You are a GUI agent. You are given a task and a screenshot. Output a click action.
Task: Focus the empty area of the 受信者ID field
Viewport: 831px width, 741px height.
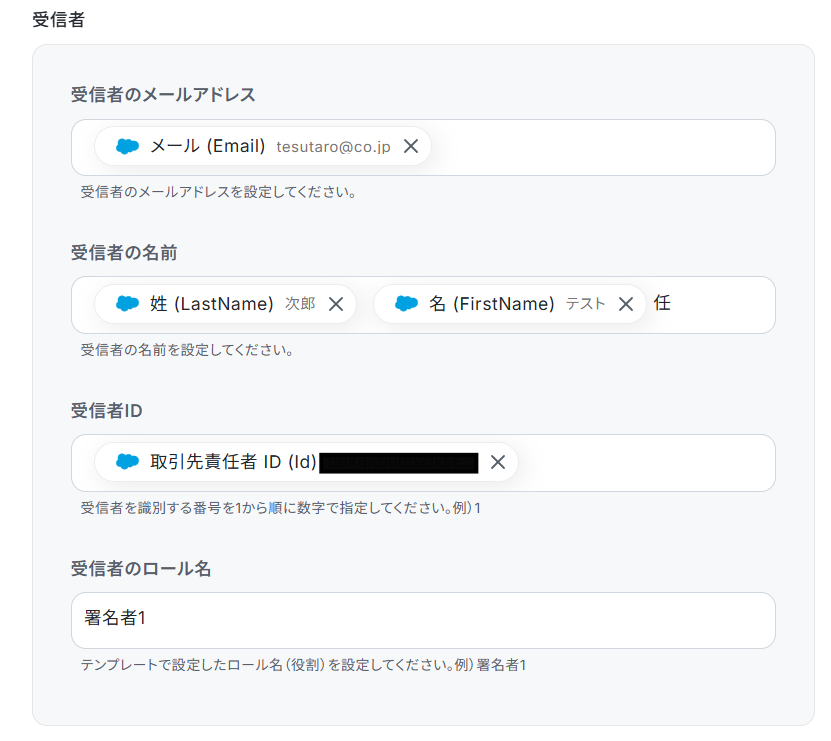pyautogui.click(x=647, y=463)
